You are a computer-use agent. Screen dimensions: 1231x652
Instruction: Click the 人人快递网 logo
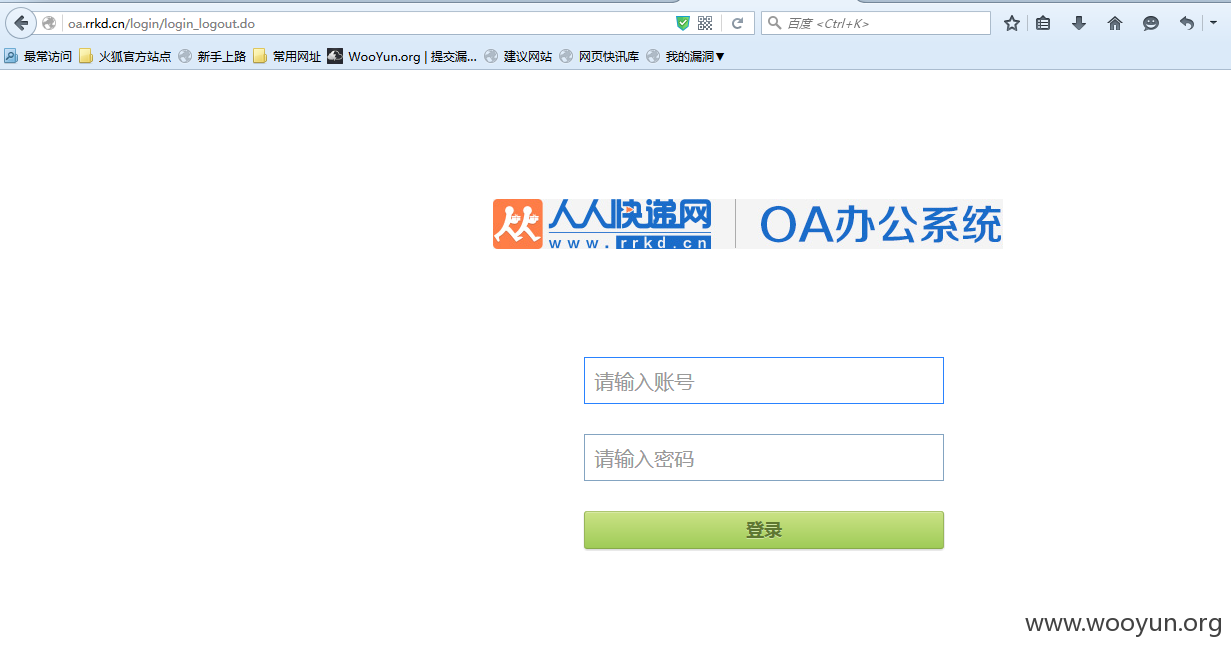tap(602, 223)
